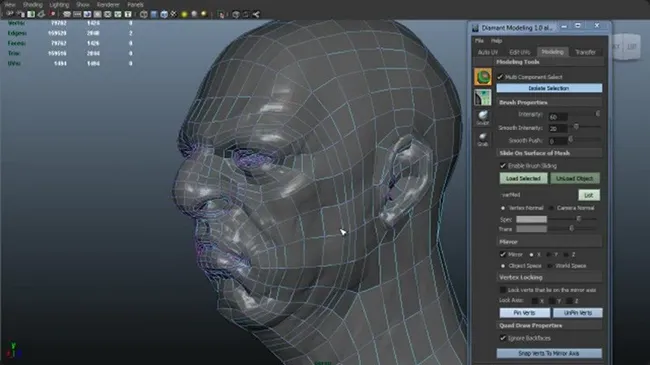Toggle the textured checker display icon

pos(173,15)
